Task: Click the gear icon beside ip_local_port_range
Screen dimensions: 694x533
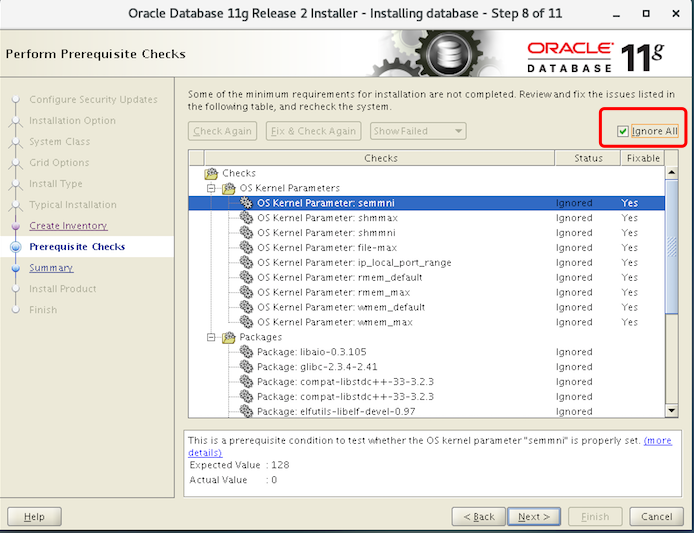Action: click(x=246, y=263)
